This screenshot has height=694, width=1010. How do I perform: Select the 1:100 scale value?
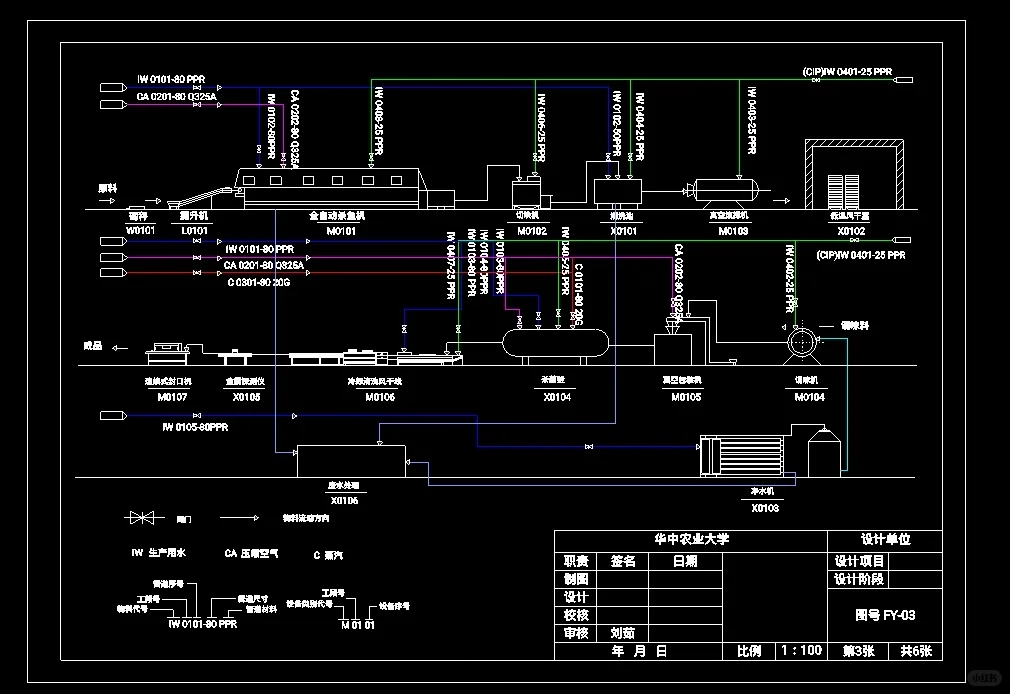(x=802, y=651)
